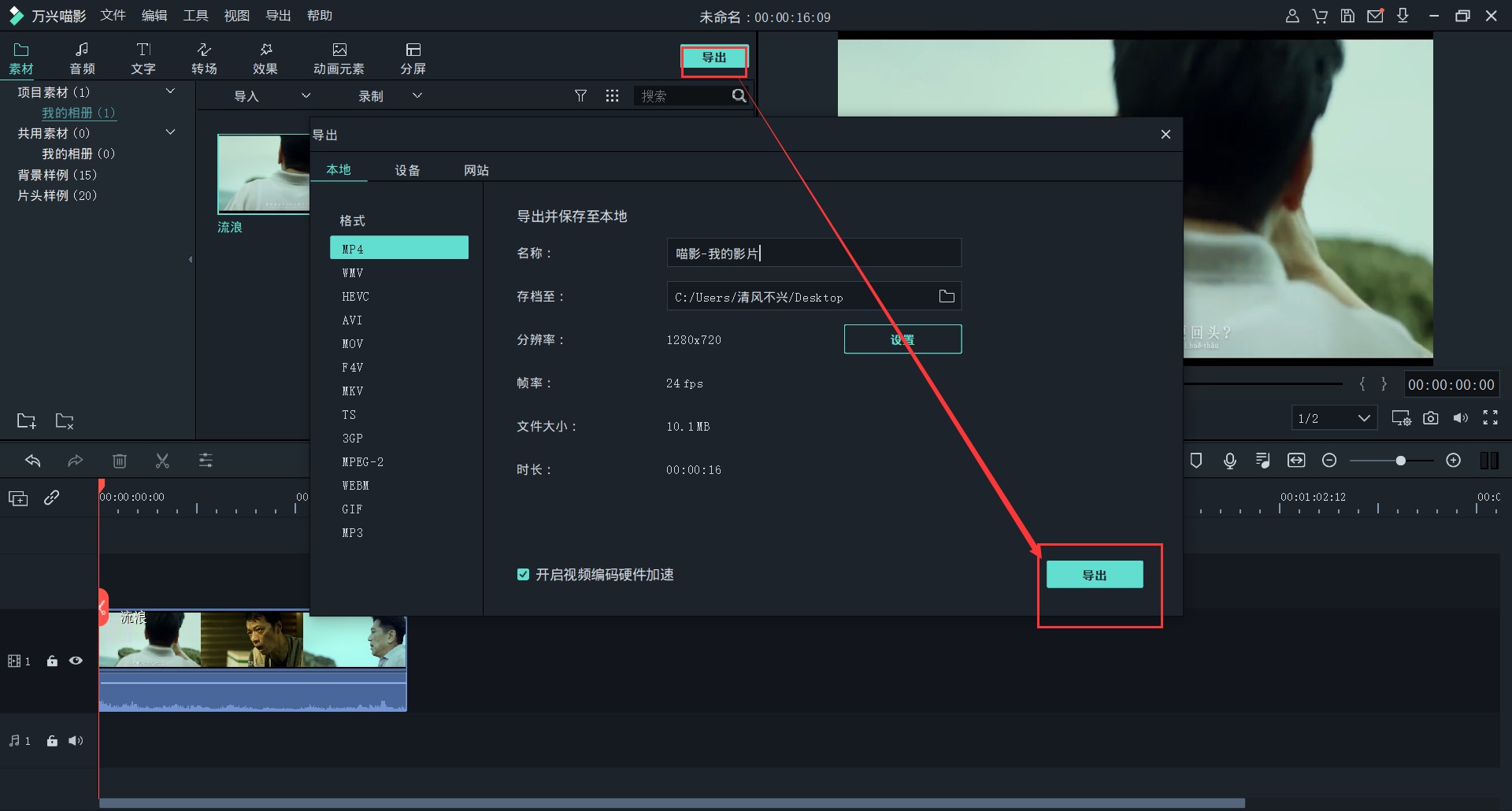Expand the 导入 import dropdown
The height and width of the screenshot is (811, 1512).
[306, 96]
